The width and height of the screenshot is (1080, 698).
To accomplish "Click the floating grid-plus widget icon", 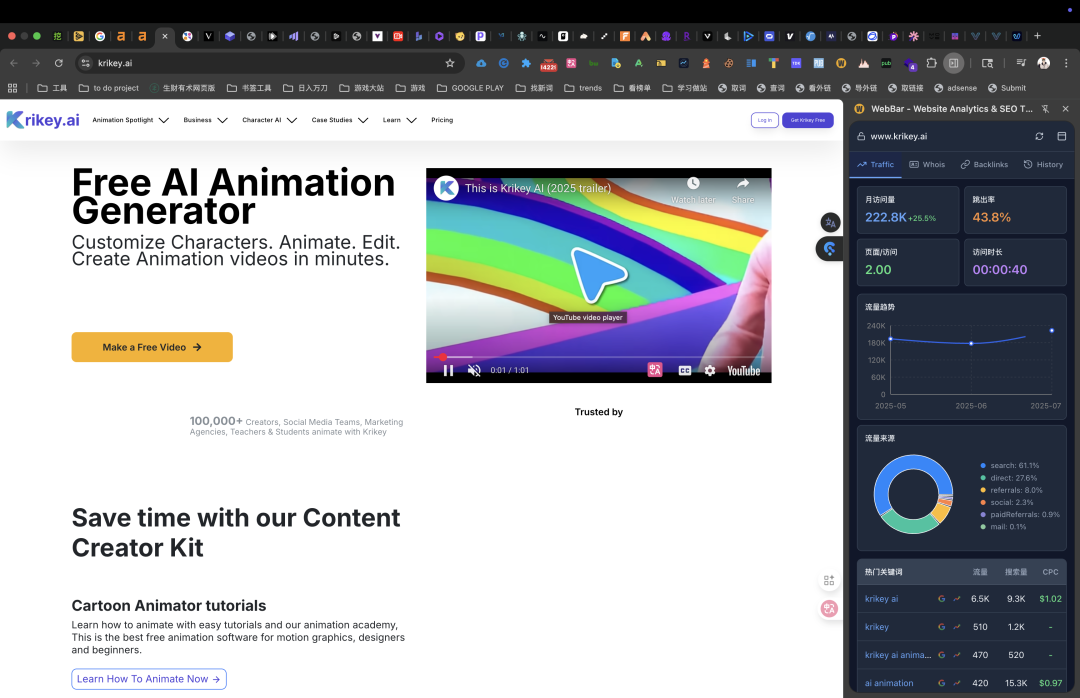I will pyautogui.click(x=829, y=580).
